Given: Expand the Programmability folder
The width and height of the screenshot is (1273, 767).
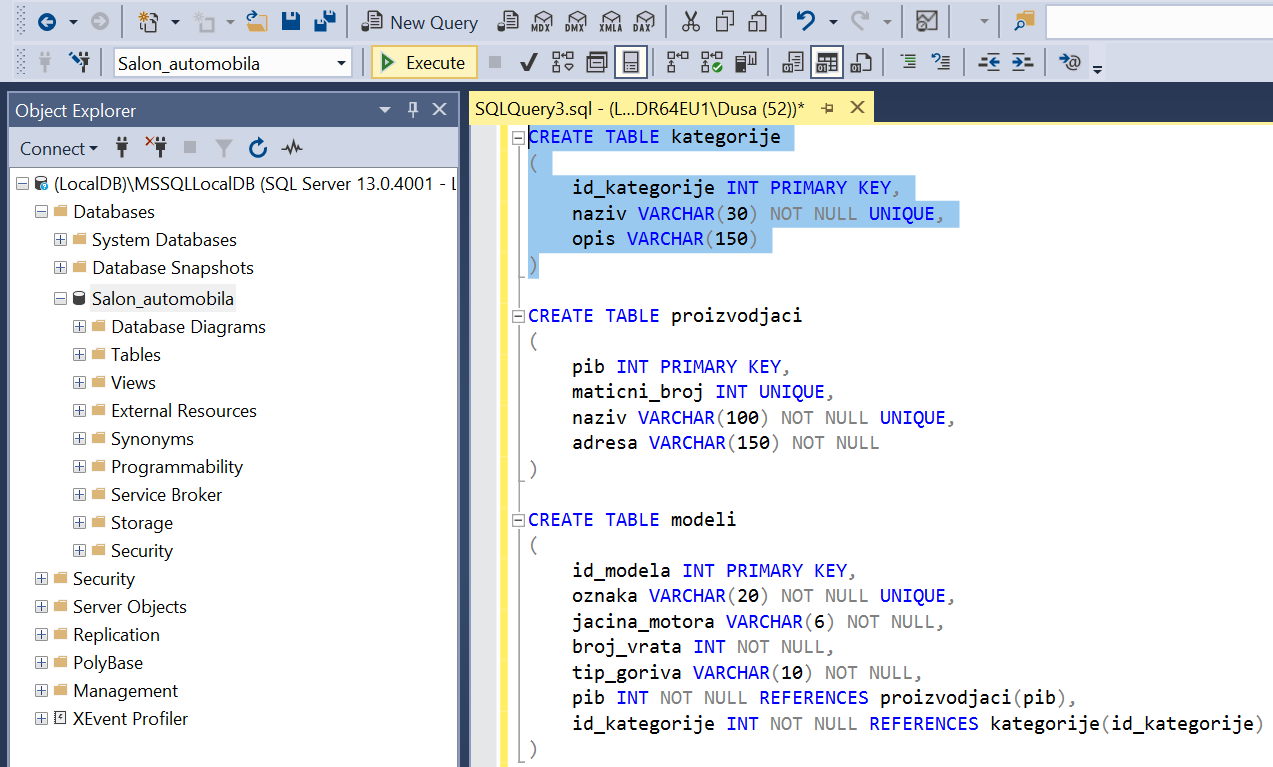Looking at the screenshot, I should [79, 467].
